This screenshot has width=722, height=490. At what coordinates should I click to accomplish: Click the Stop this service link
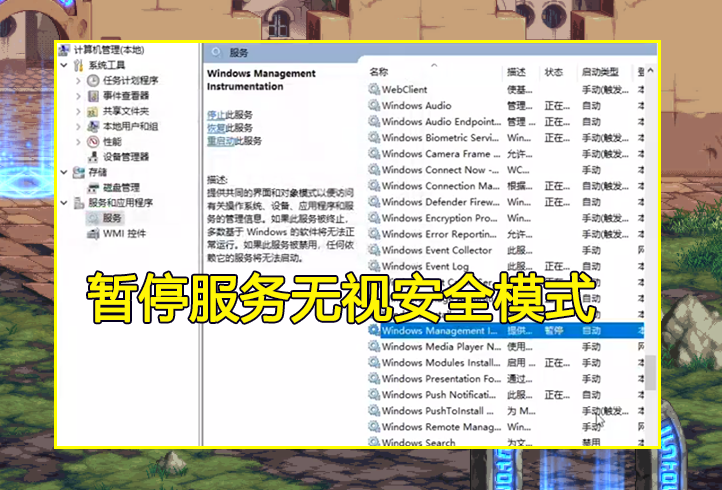(215, 115)
